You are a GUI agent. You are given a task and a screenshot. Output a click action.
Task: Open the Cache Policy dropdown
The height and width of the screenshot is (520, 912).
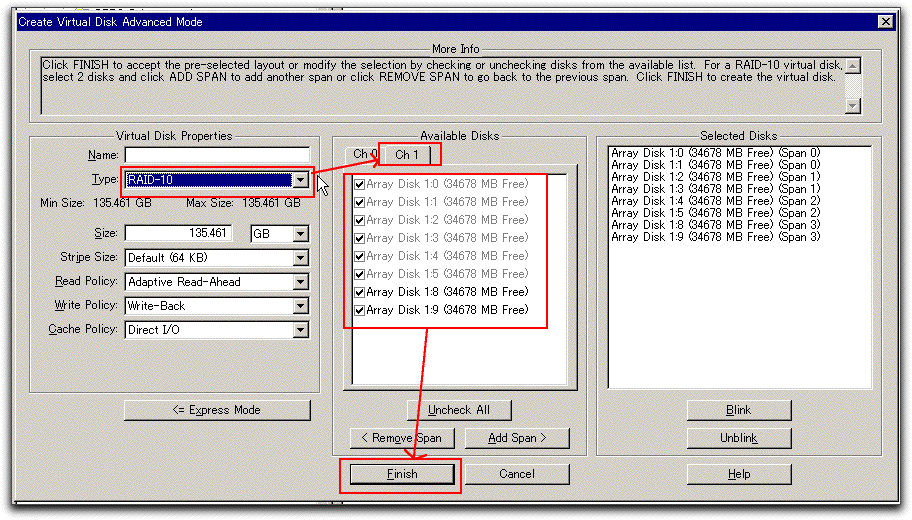click(300, 330)
